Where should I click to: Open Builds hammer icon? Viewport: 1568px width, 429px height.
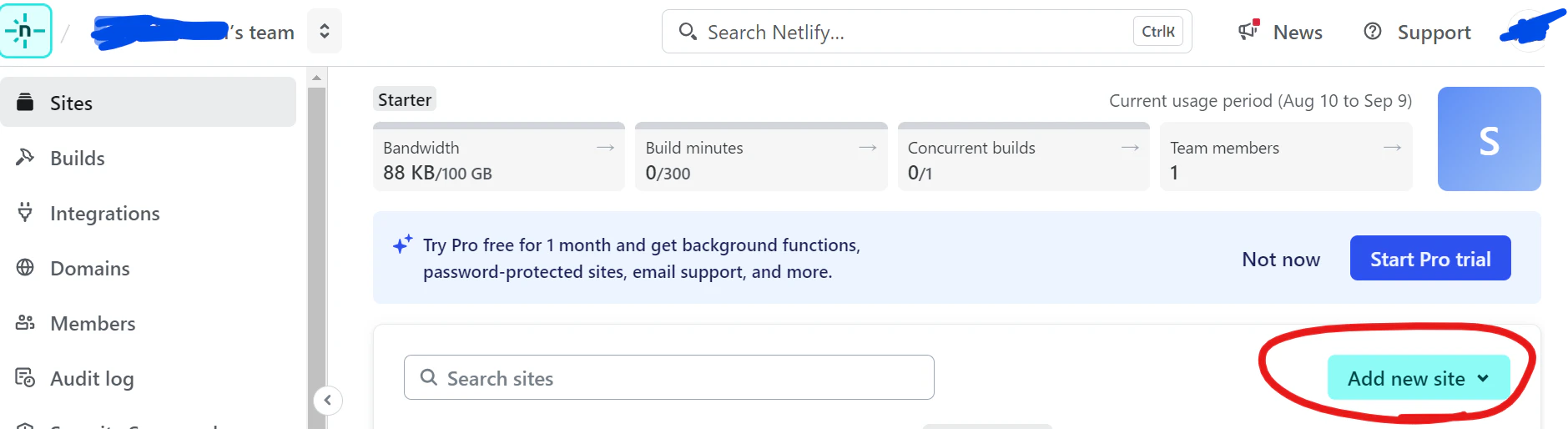pos(25,157)
